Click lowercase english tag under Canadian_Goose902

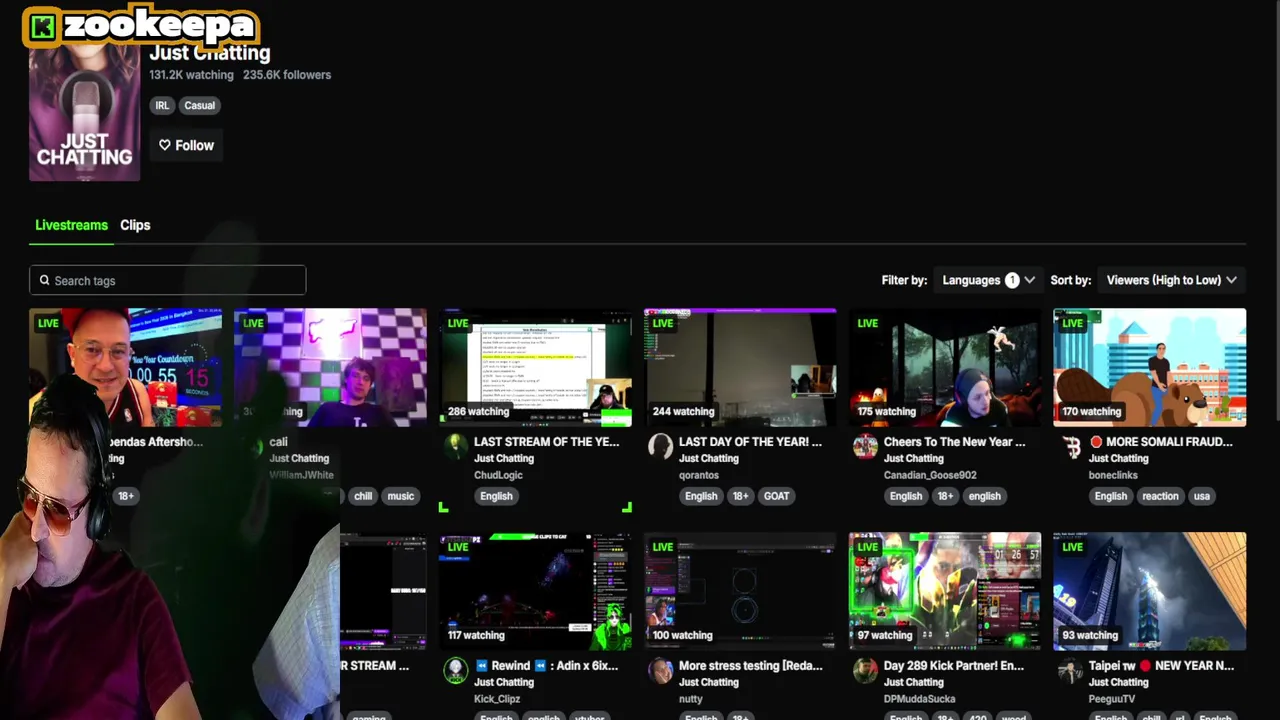tap(984, 496)
